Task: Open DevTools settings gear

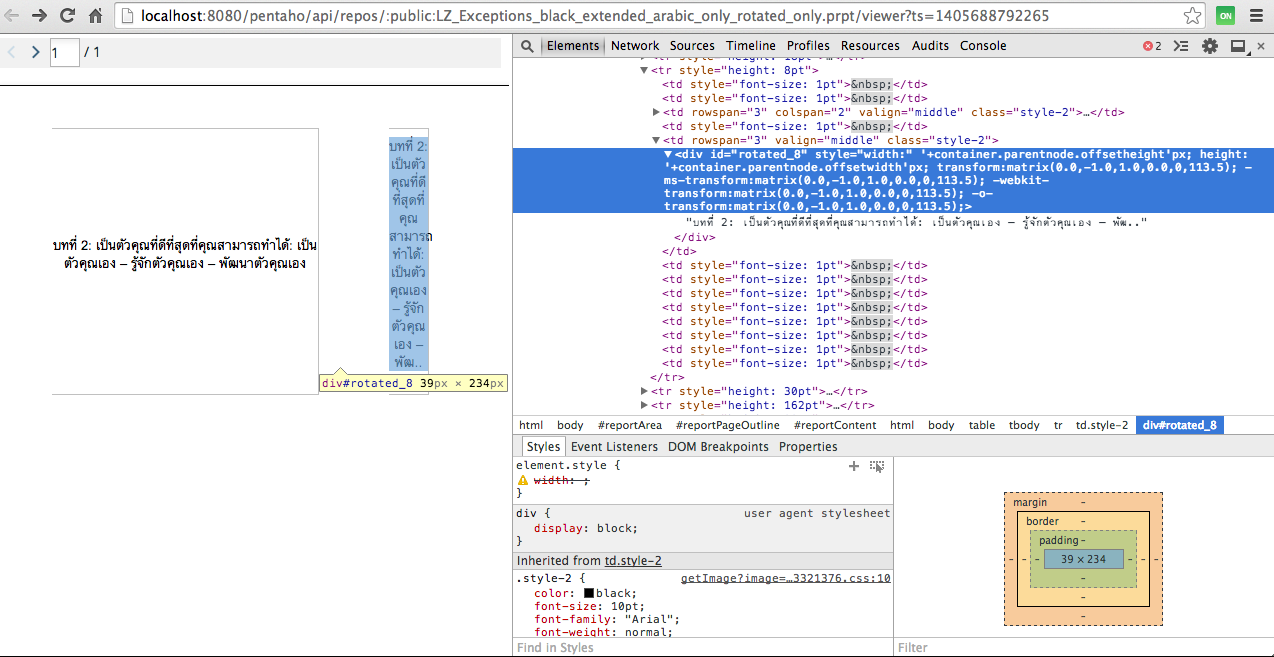Action: [1210, 46]
